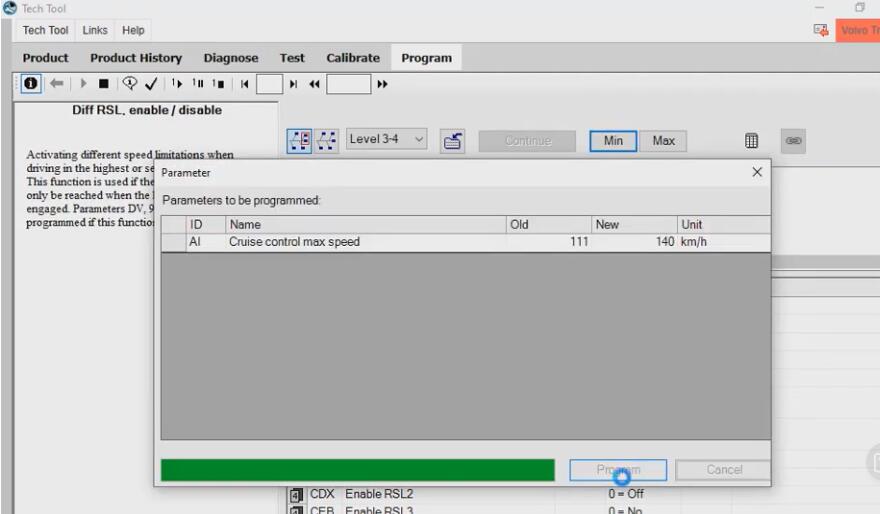This screenshot has height=514, width=880.
Task: Click the Name column header
Action: coord(365,224)
